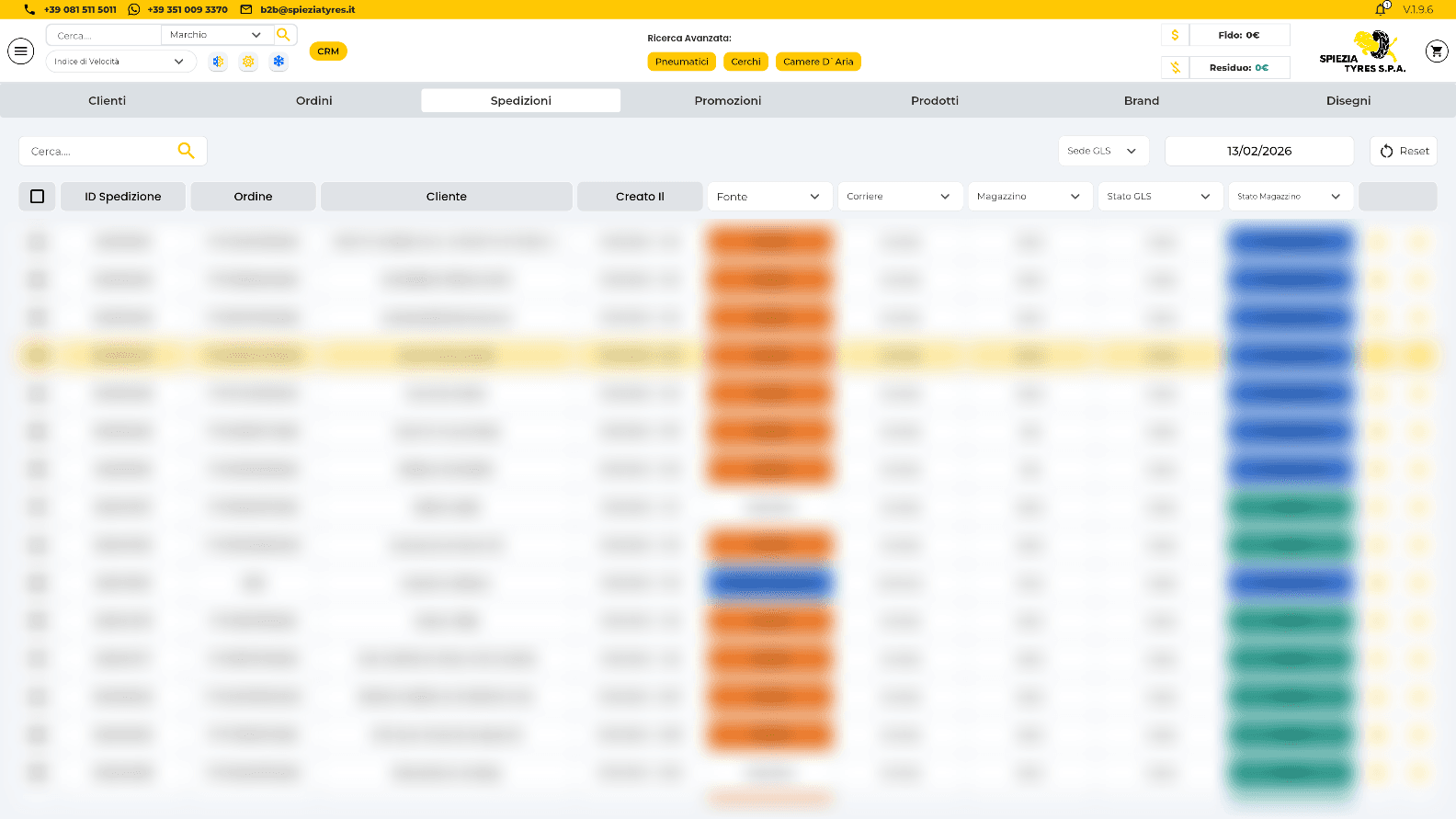This screenshot has width=1456, height=819.
Task: Open the notifications bell
Action: (1381, 9)
